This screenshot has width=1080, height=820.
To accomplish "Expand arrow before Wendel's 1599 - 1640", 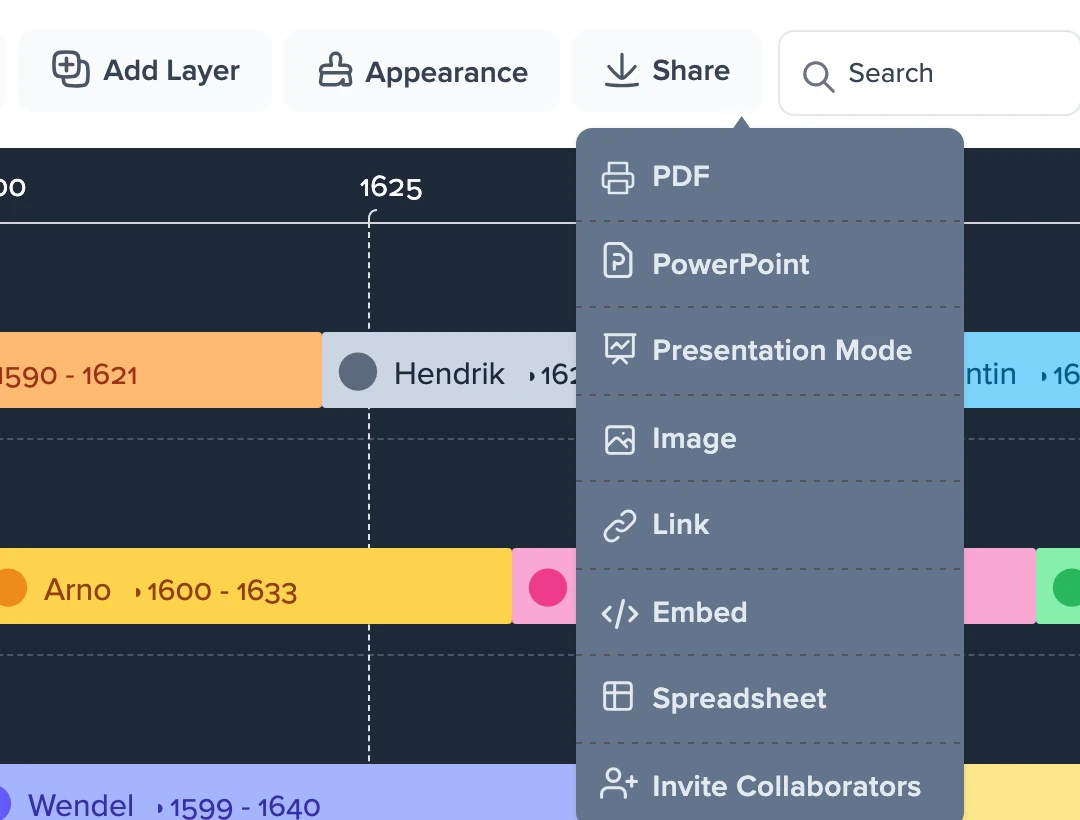I will [x=160, y=808].
